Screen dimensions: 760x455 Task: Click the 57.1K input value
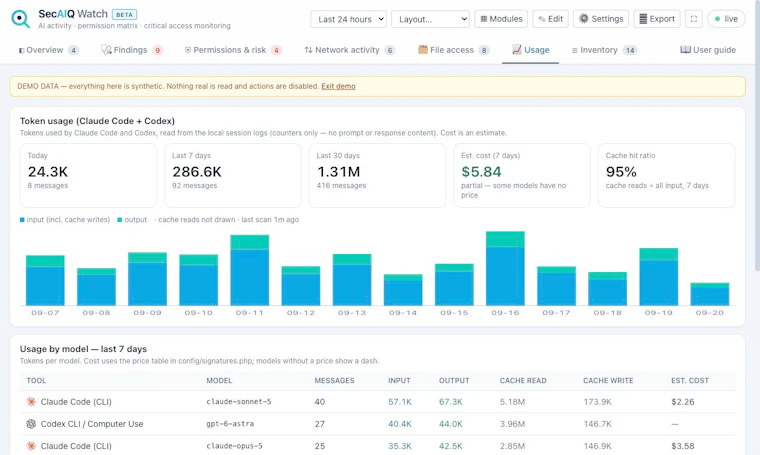pyautogui.click(x=400, y=402)
